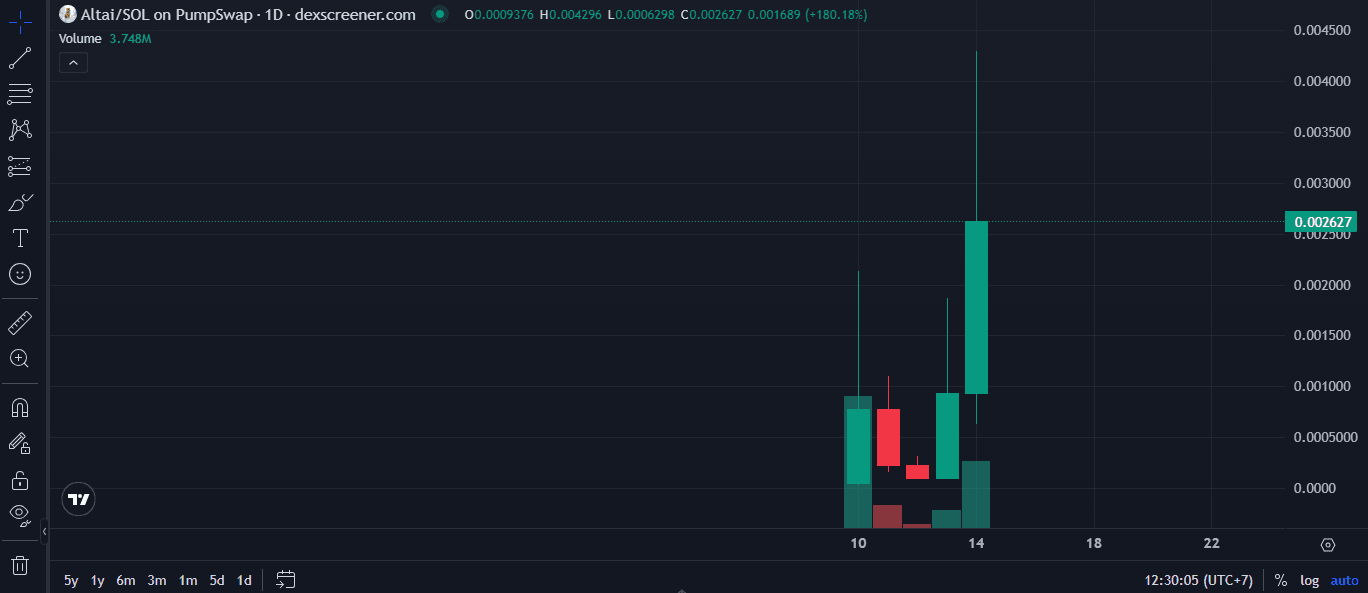
Task: Open time zone menu 12:30:05 (UTC+7)
Action: (1199, 580)
